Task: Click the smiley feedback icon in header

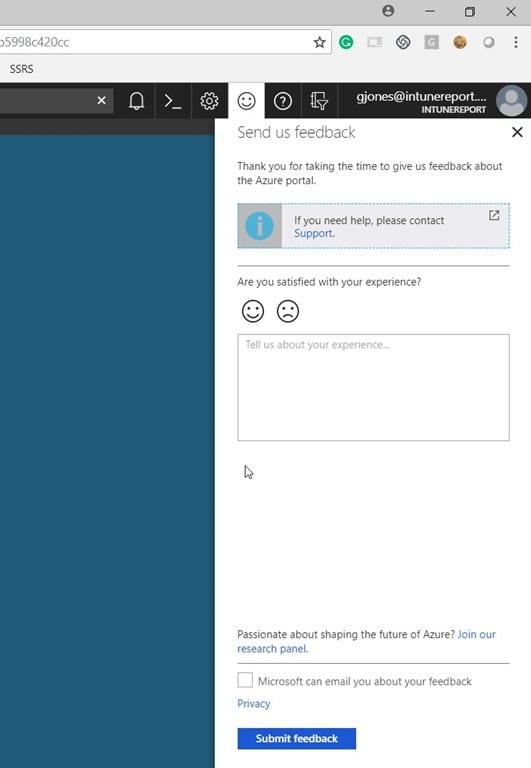Action: point(246,101)
